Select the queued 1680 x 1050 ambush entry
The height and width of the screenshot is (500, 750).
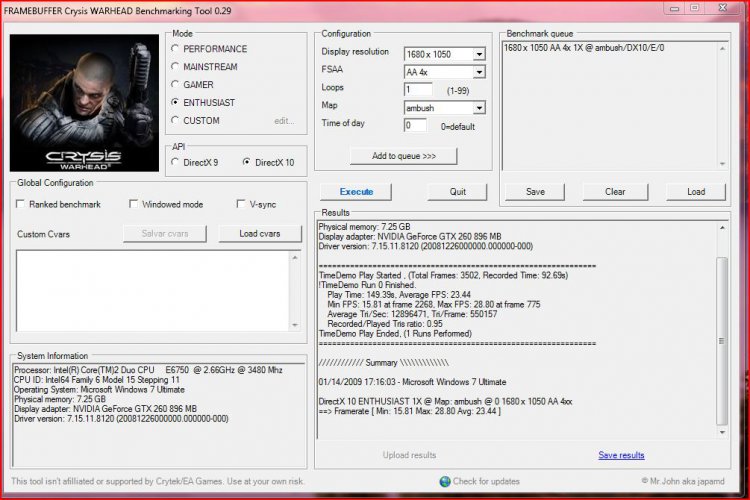point(584,48)
